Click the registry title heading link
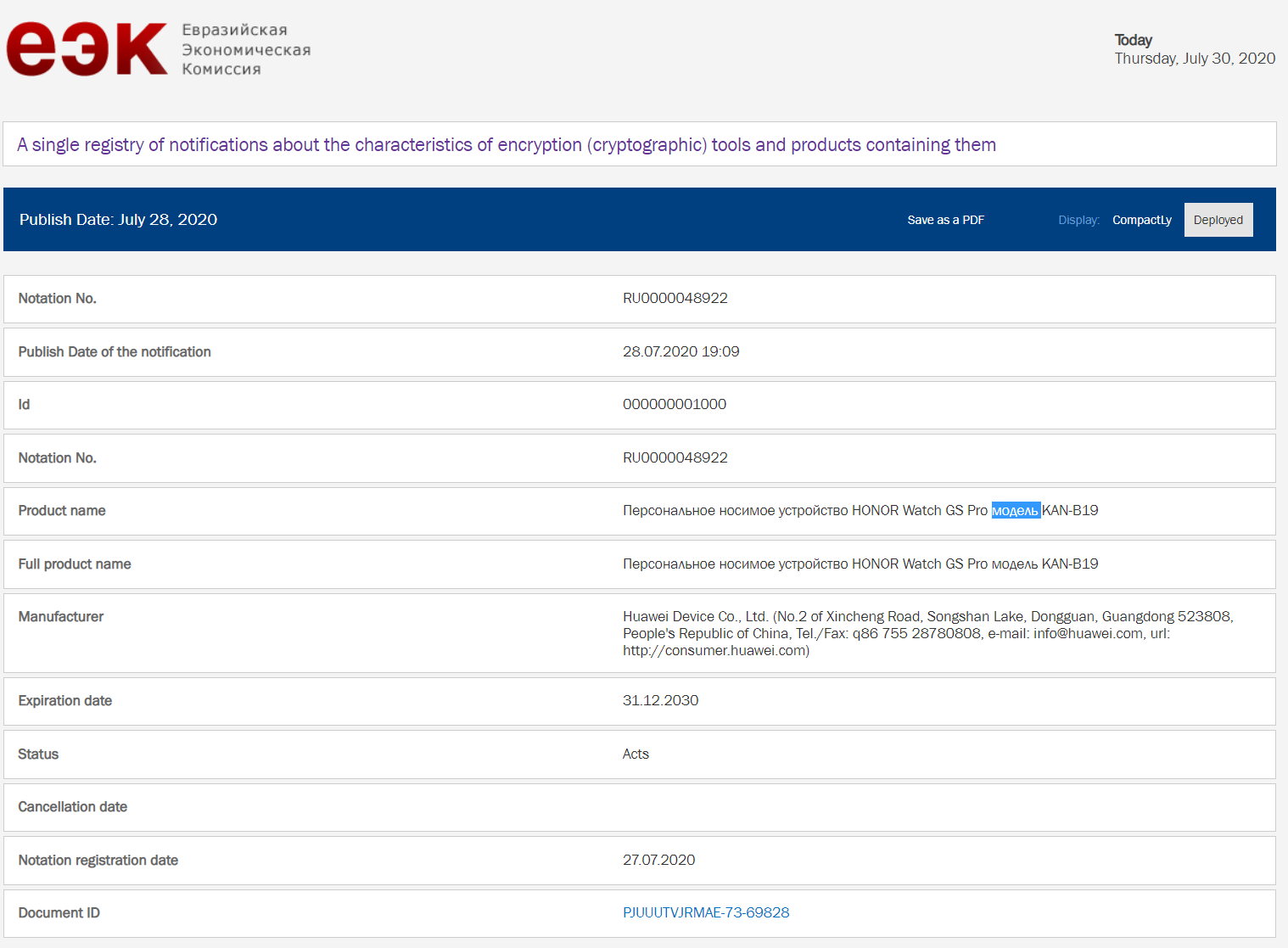 [507, 144]
